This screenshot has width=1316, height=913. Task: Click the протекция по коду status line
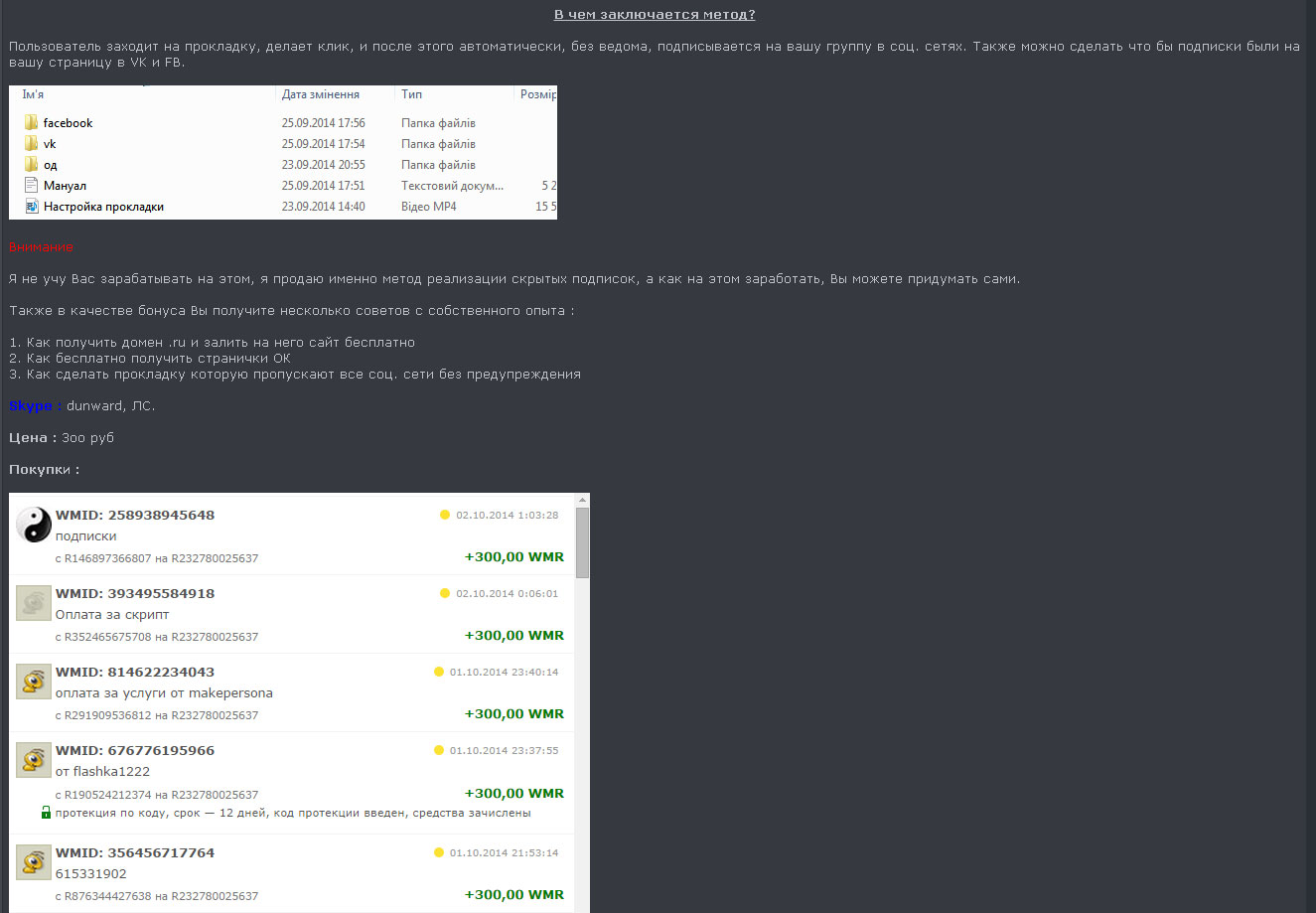point(293,813)
